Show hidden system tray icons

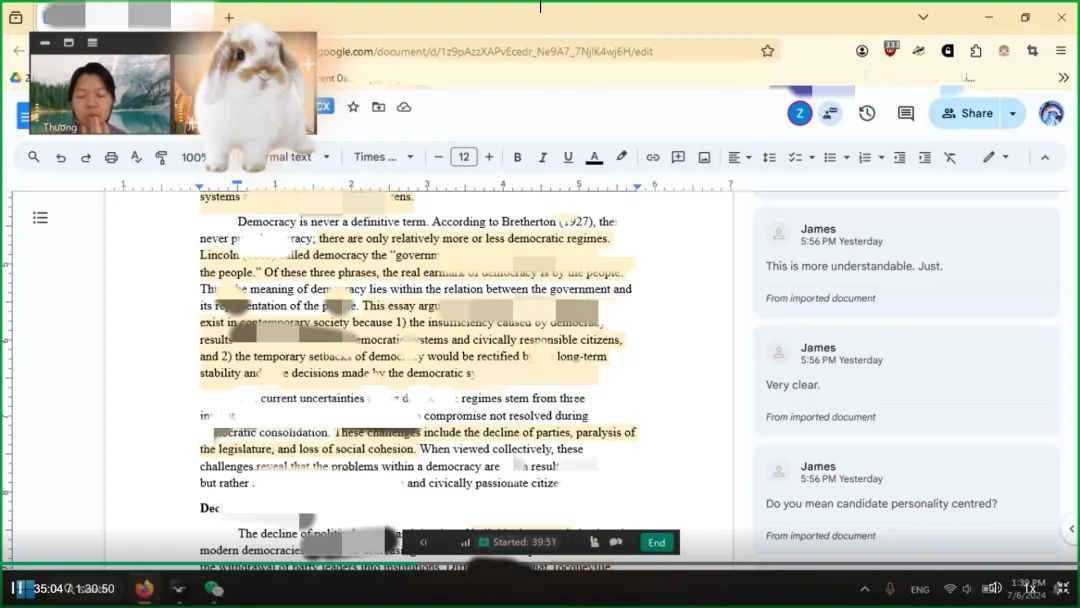point(864,589)
